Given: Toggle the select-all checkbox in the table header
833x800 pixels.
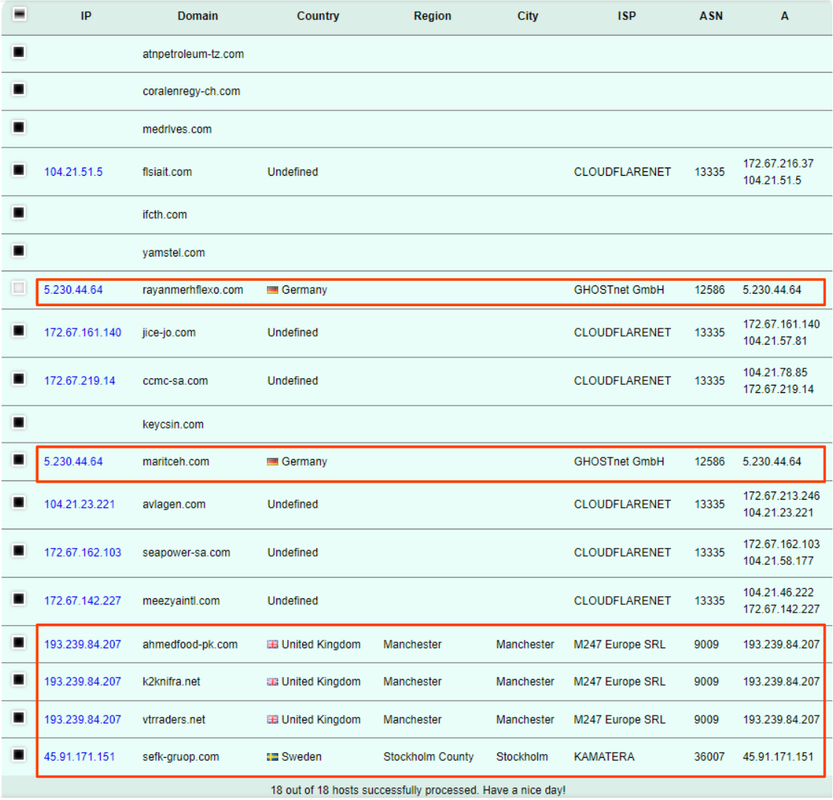Looking at the screenshot, I should 19,14.
